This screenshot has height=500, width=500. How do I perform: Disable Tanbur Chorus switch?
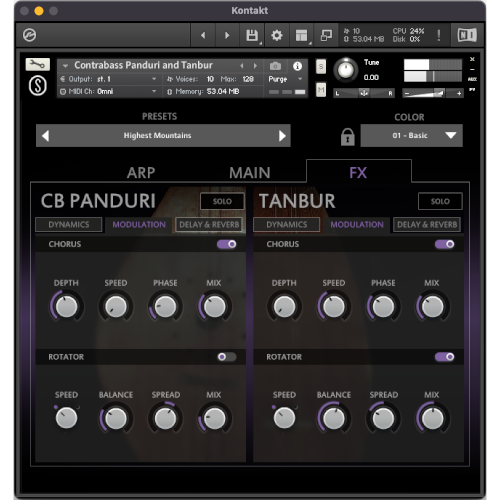pos(445,244)
